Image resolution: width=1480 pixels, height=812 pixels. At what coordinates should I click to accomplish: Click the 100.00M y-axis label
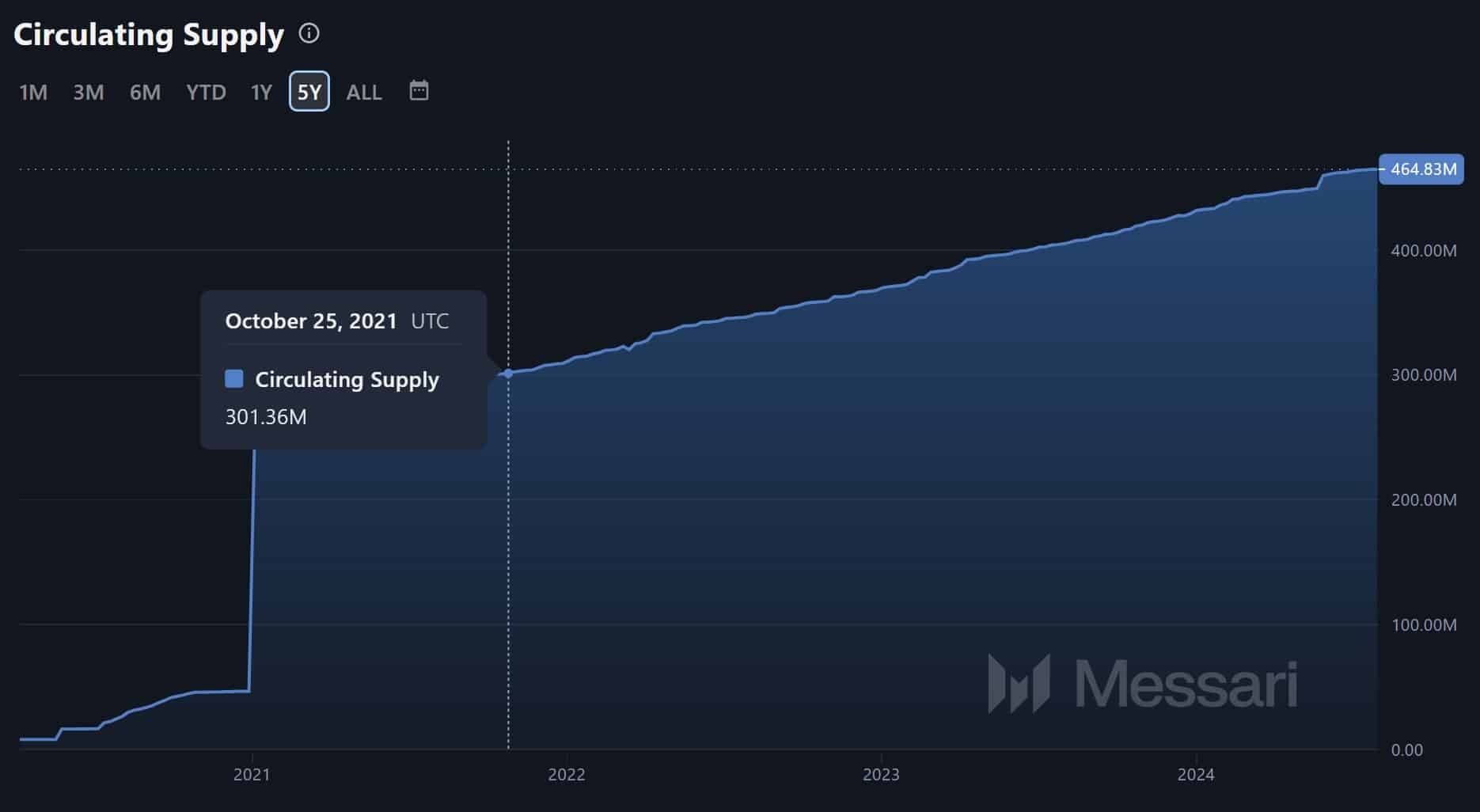point(1424,625)
